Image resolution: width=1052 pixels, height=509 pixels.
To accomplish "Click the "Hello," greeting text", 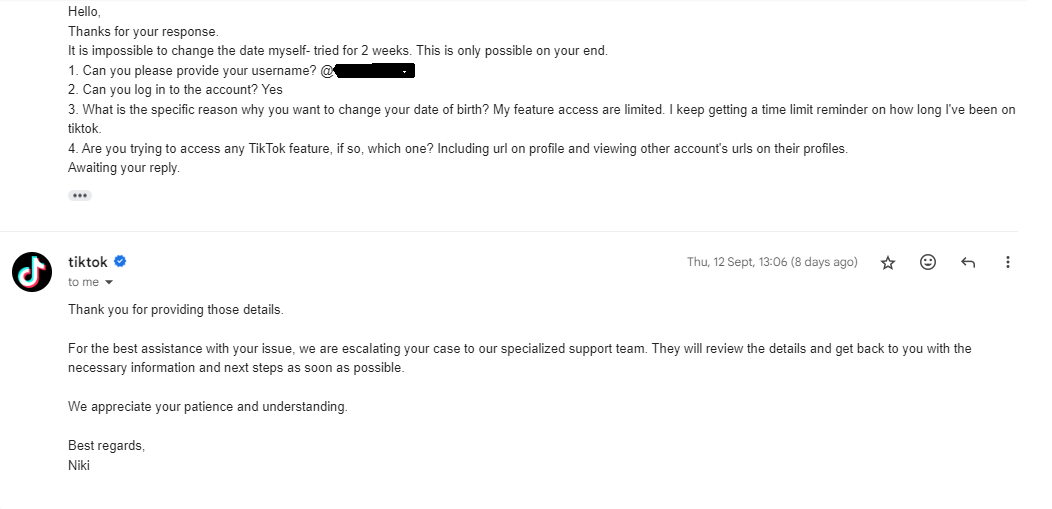I will [x=84, y=12].
